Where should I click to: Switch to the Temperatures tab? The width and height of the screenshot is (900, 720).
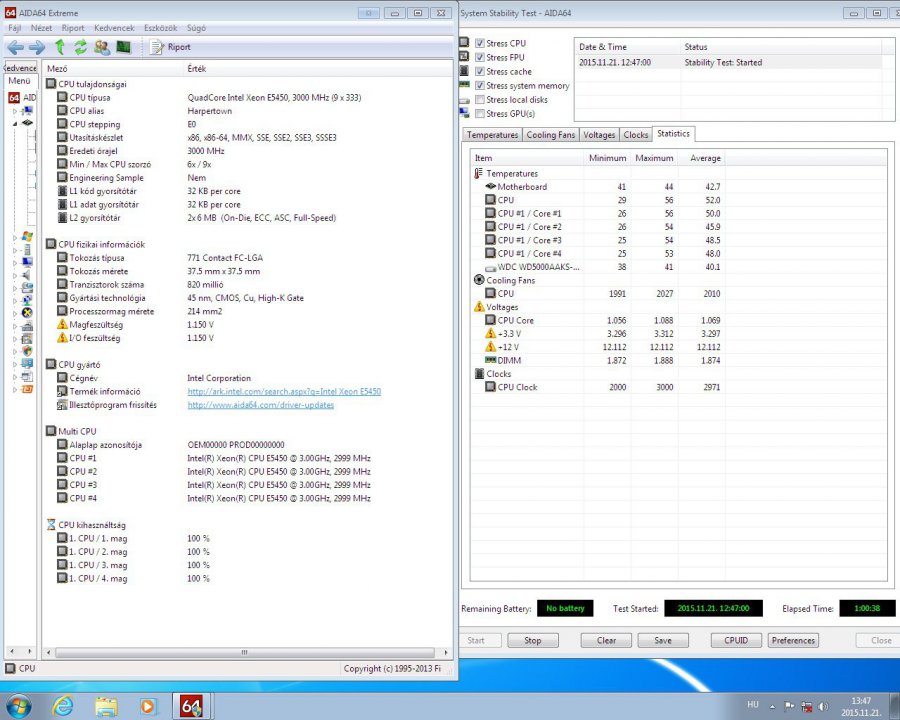[x=492, y=134]
